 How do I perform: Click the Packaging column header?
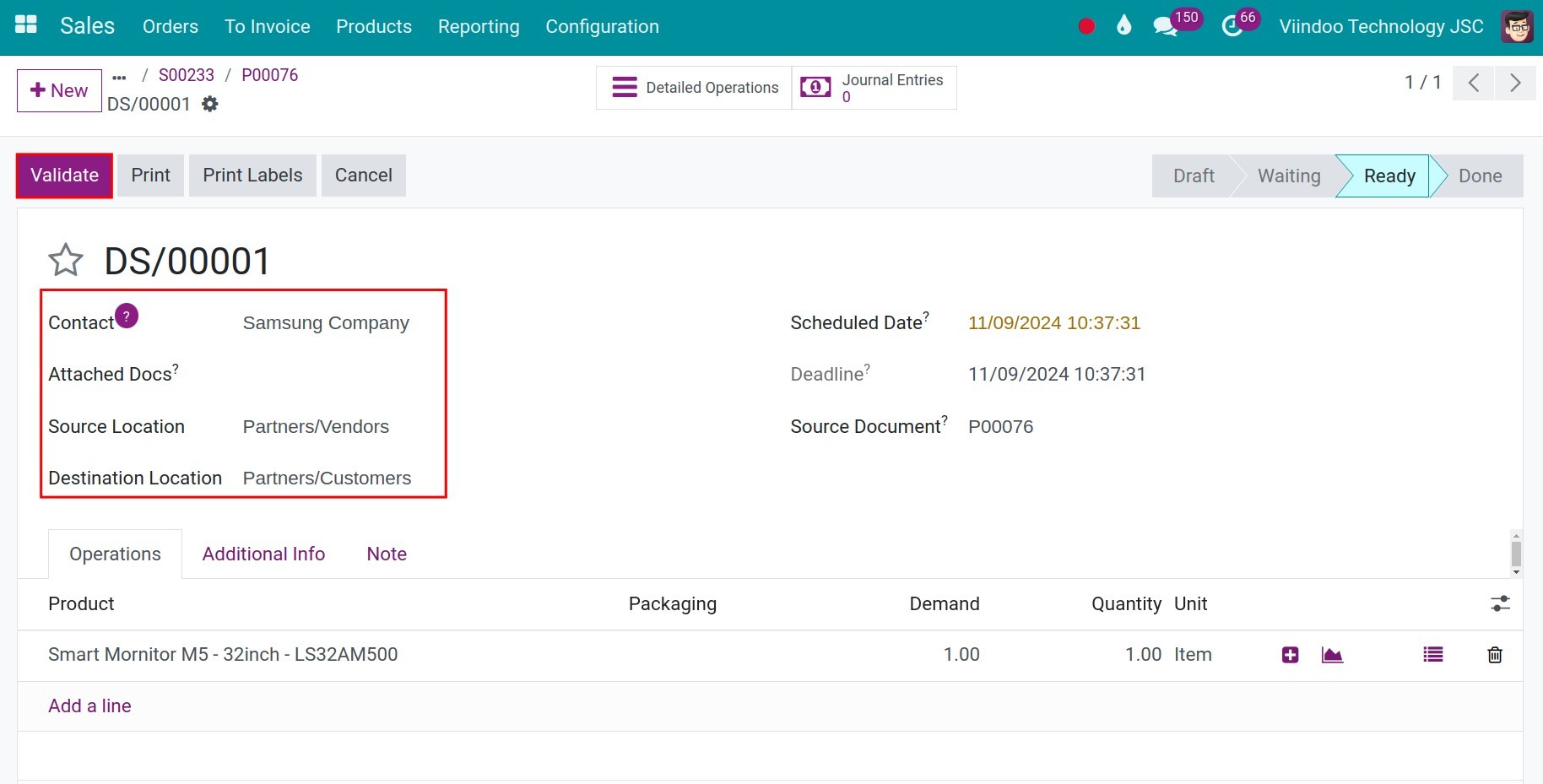672,604
